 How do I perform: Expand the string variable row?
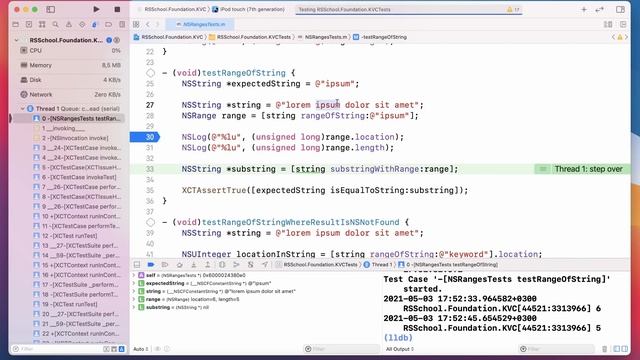click(133, 291)
